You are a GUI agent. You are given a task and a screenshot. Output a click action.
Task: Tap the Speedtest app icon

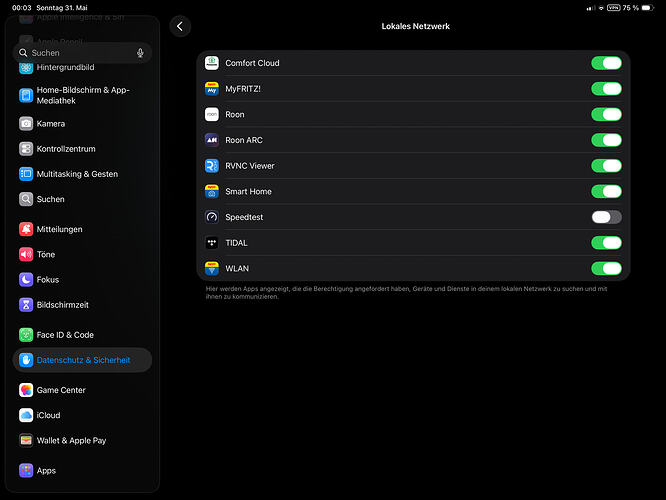point(212,217)
